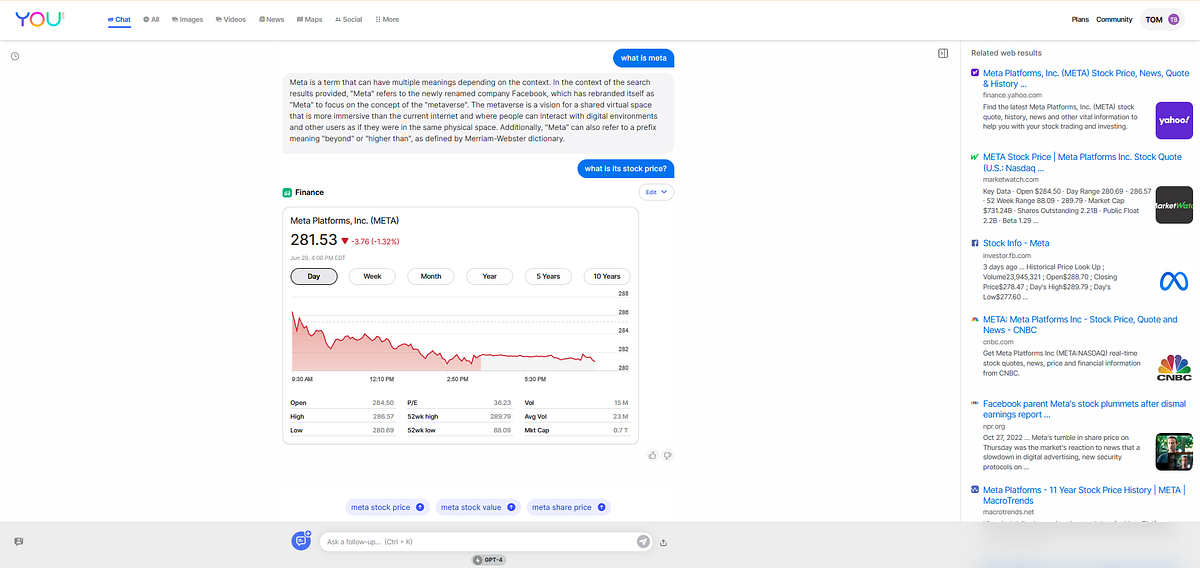Open the TOM account menu
Screen dimensions: 1200x568
tap(1164, 19)
